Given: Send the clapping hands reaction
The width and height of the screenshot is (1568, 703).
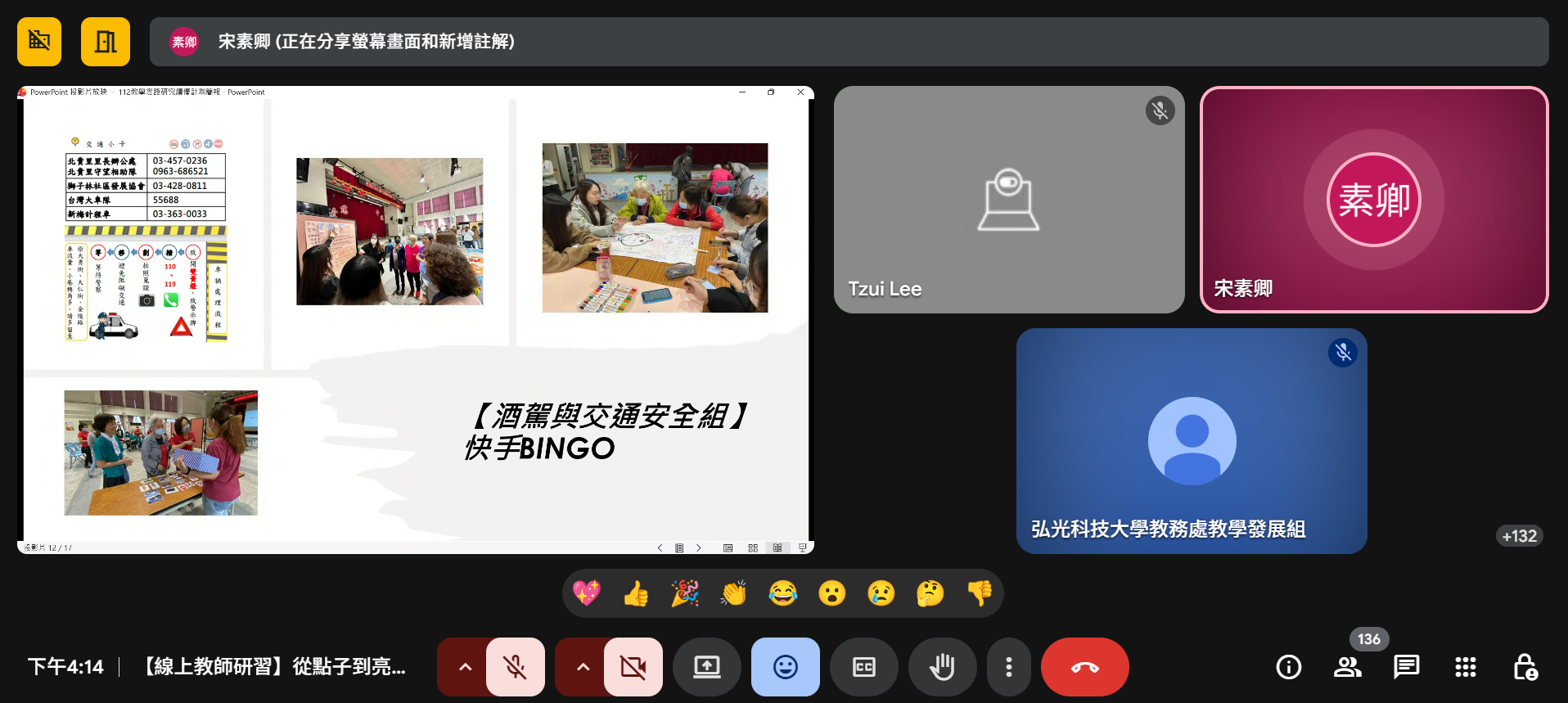Looking at the screenshot, I should [x=734, y=593].
